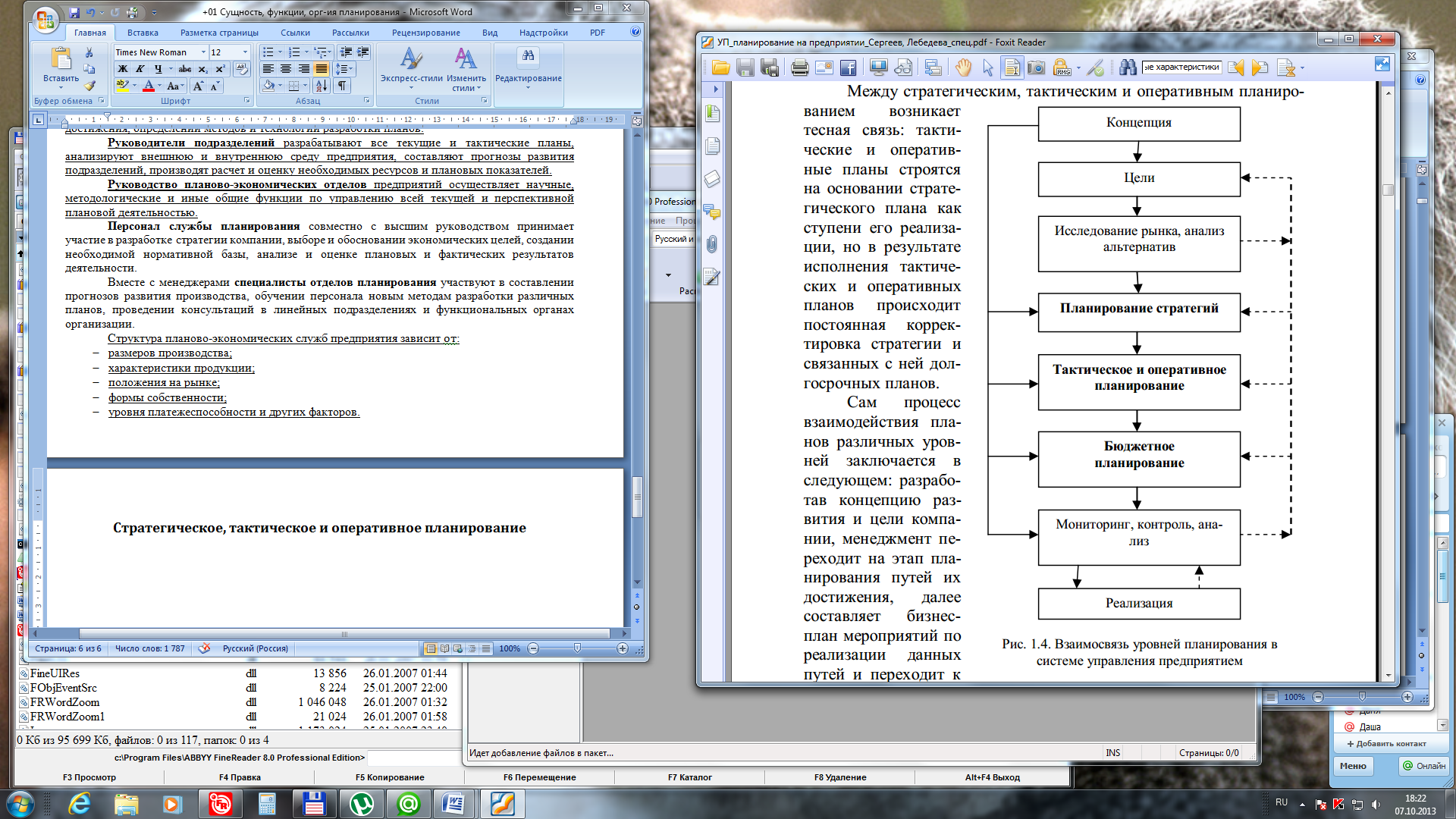Toggle Align Left in Word
The height and width of the screenshot is (819, 1456).
pos(268,69)
